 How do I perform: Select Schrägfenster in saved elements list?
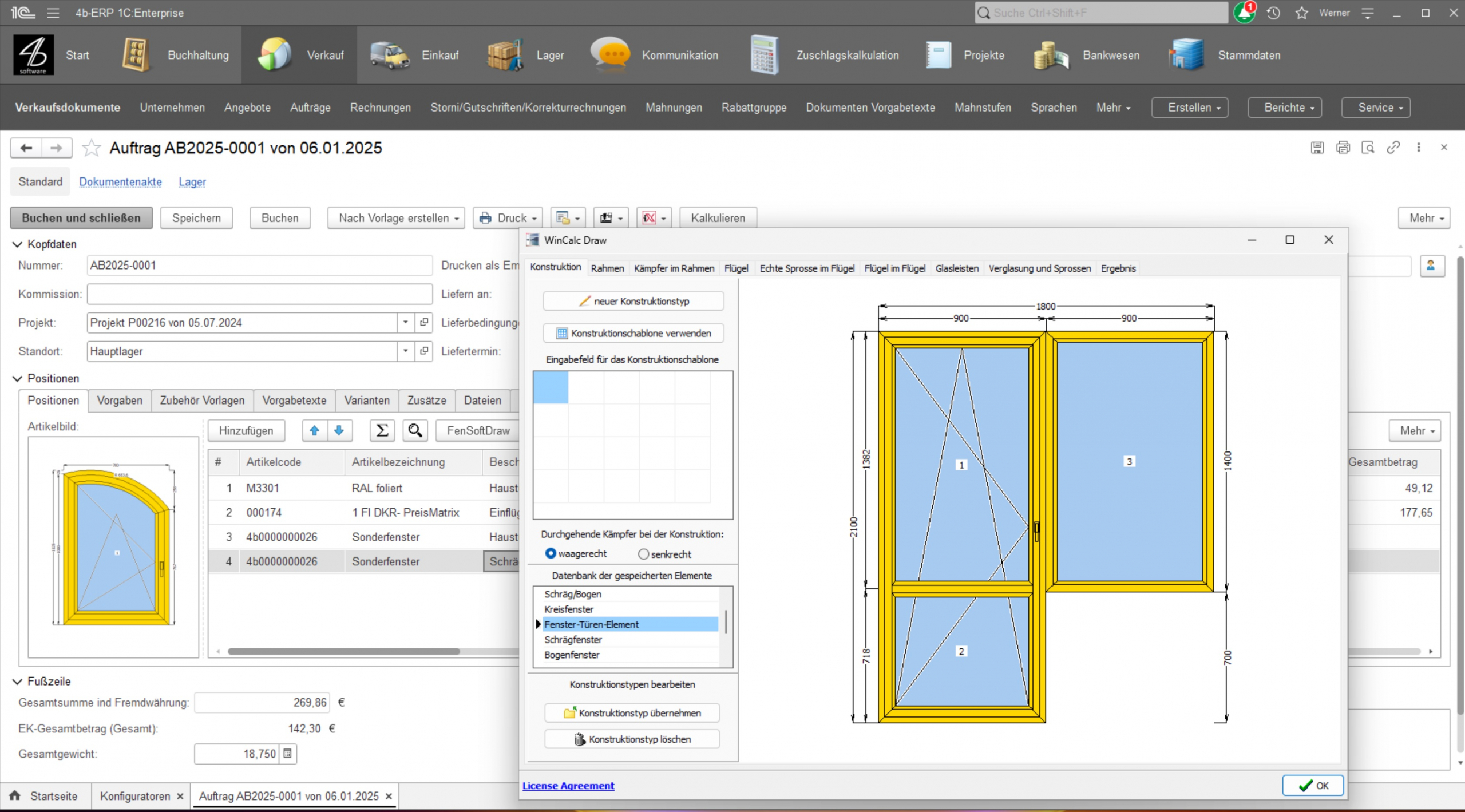coord(573,640)
